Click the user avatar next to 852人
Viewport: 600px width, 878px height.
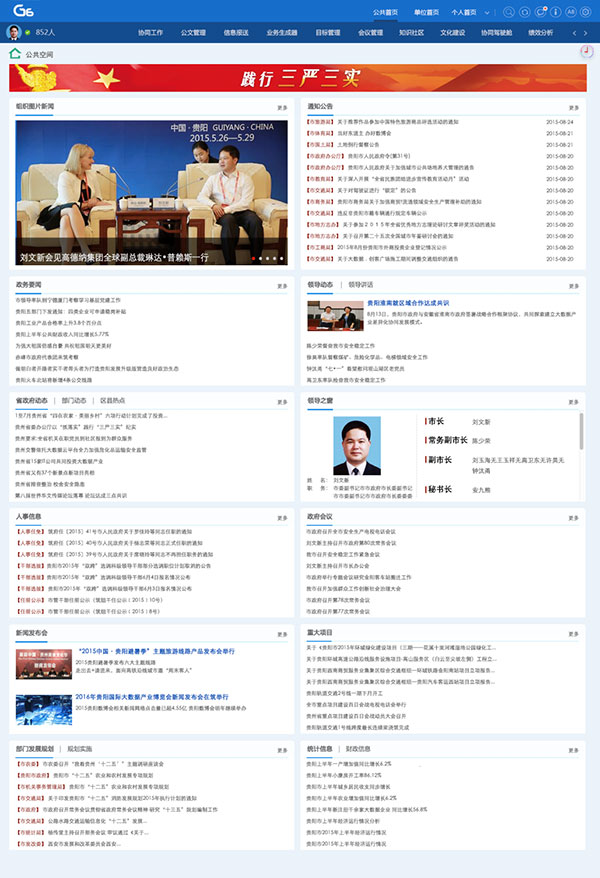pos(13,32)
